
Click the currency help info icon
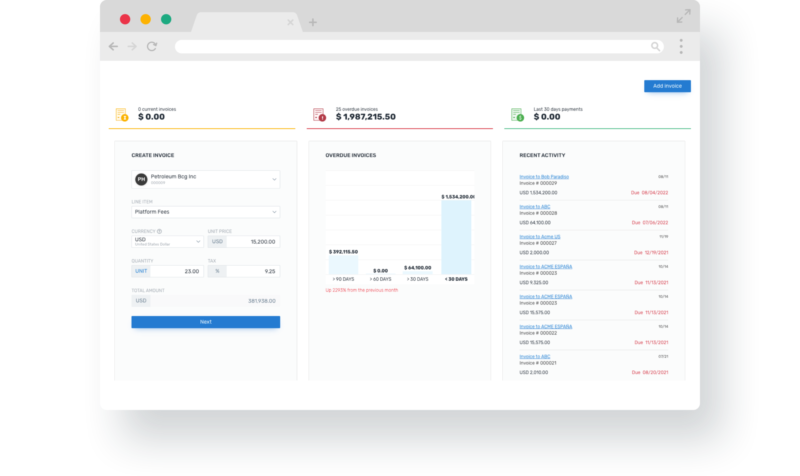click(x=159, y=231)
